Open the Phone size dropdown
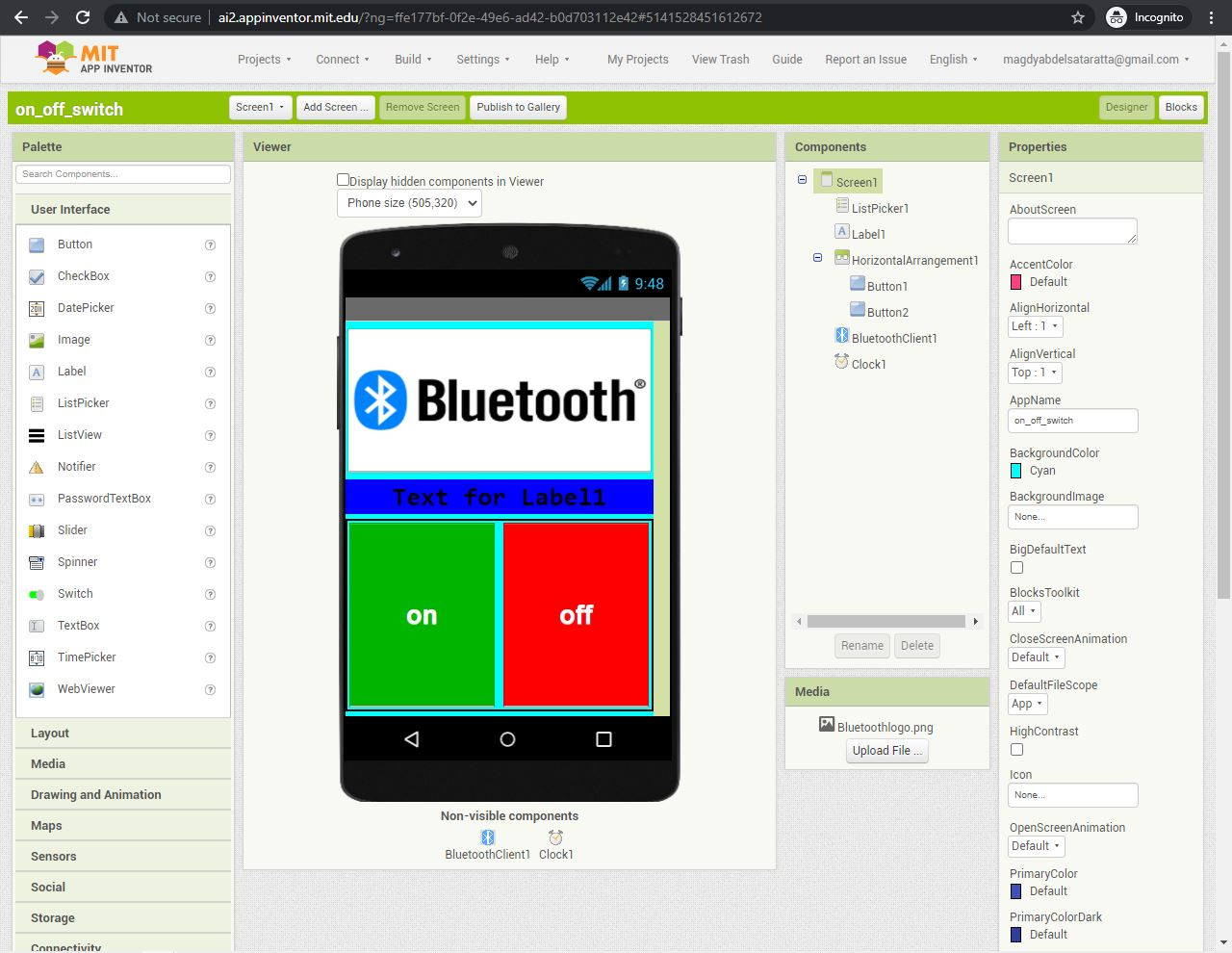This screenshot has width=1232, height=953. [409, 203]
